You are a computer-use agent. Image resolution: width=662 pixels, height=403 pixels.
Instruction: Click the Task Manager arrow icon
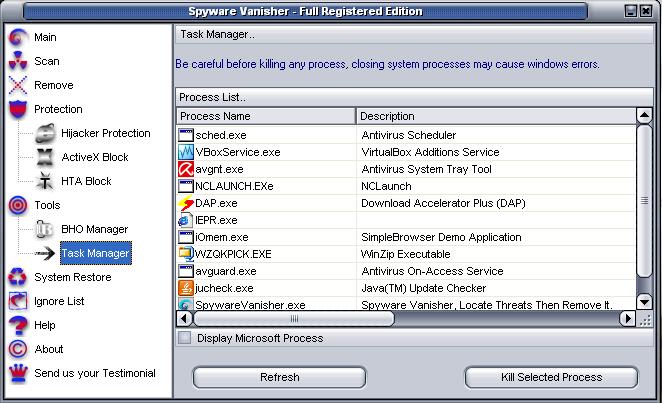tap(45, 253)
